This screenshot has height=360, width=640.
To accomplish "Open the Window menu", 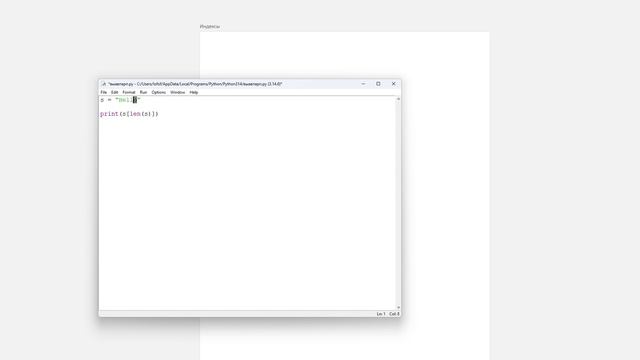I will click(x=178, y=92).
